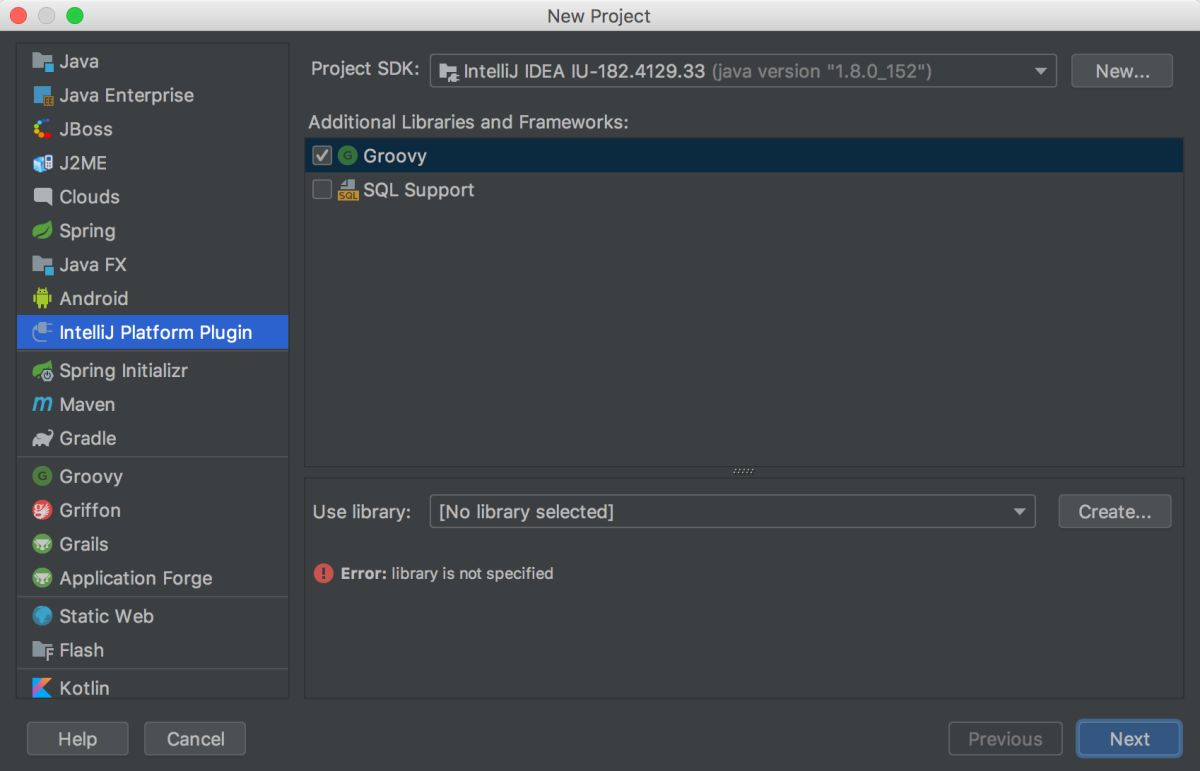Select the SQL Support row label
The height and width of the screenshot is (771, 1200).
pyautogui.click(x=419, y=190)
